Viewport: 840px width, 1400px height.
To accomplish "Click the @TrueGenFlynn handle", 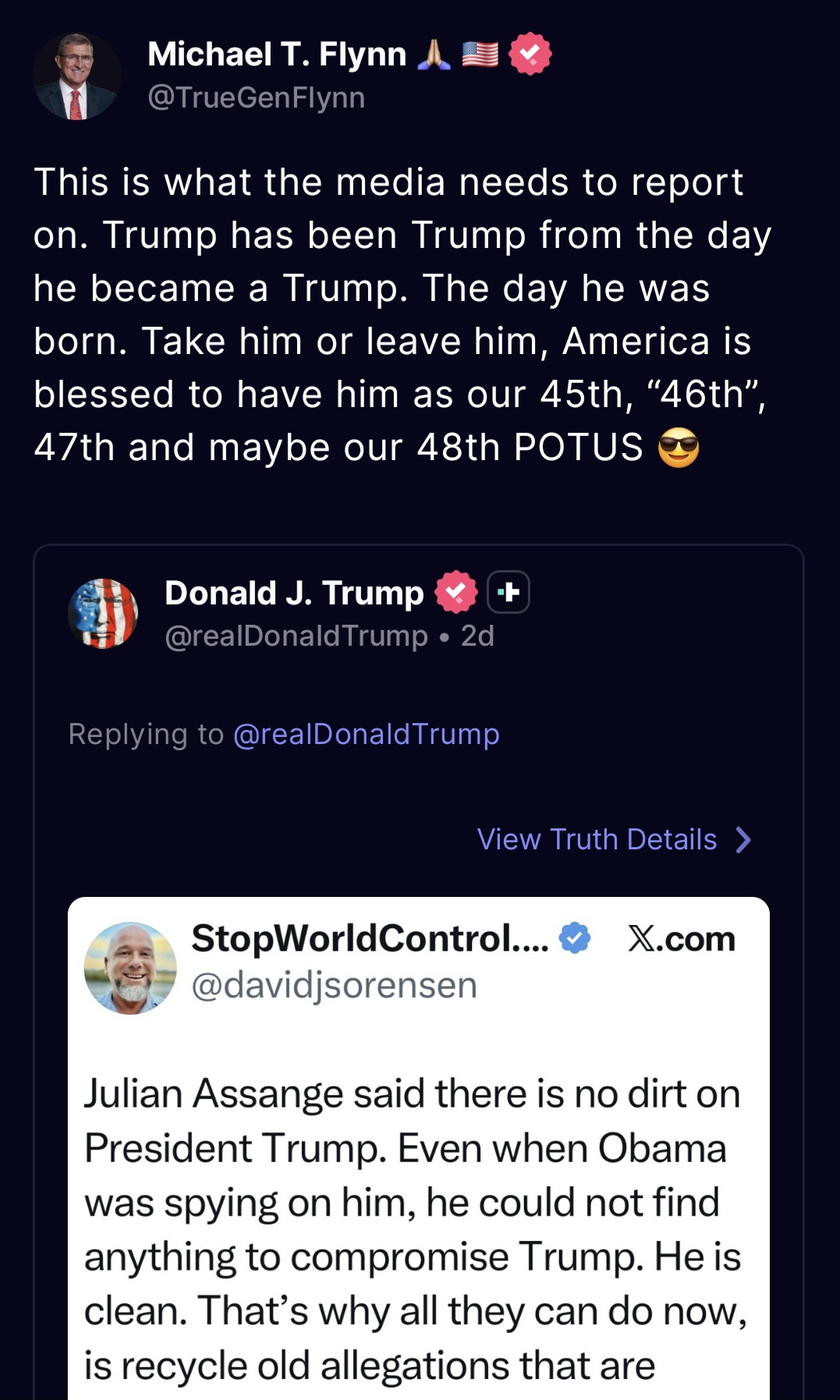I will [x=253, y=97].
